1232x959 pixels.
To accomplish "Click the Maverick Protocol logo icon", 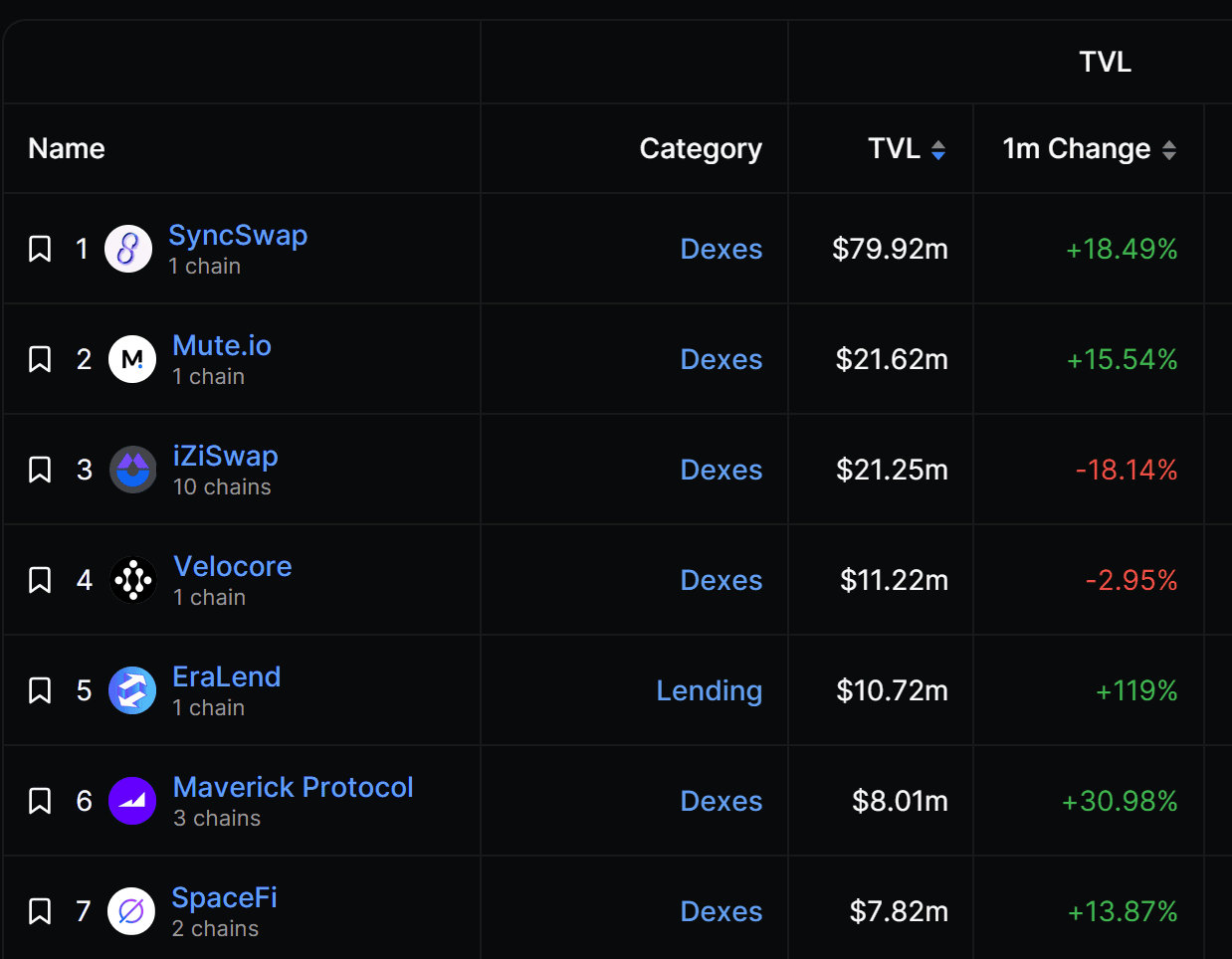I will tap(132, 801).
